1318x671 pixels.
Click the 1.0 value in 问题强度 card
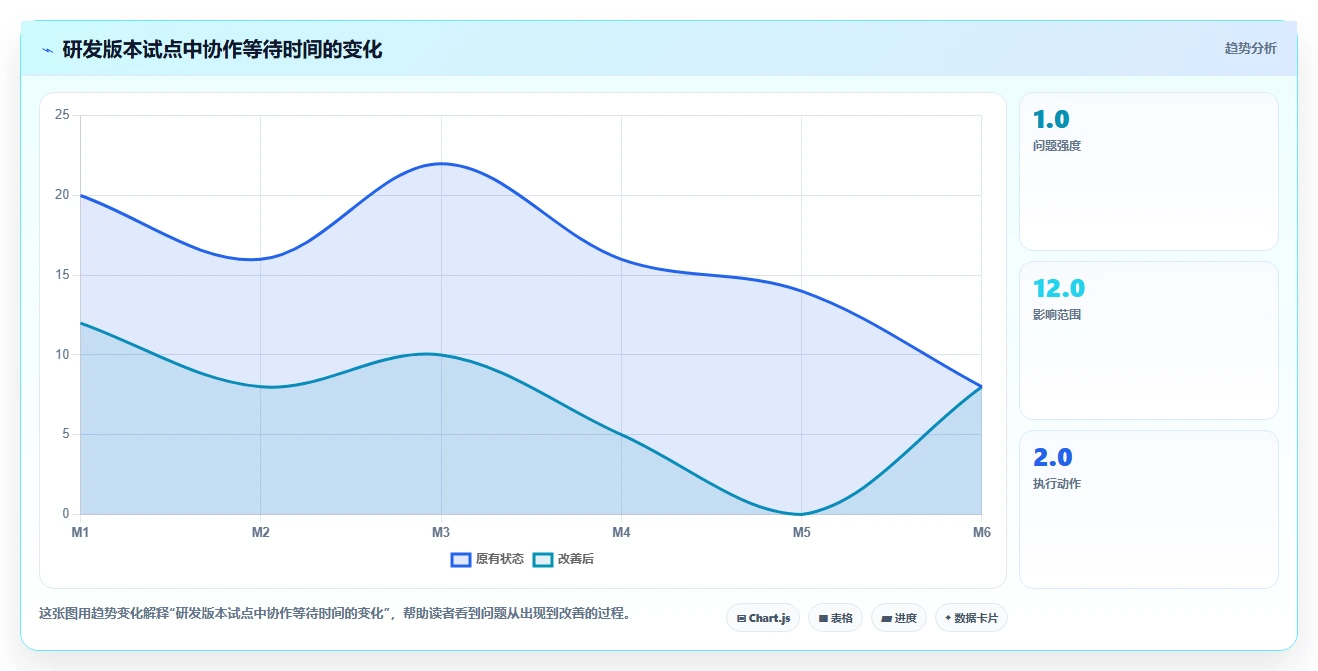tap(1051, 120)
